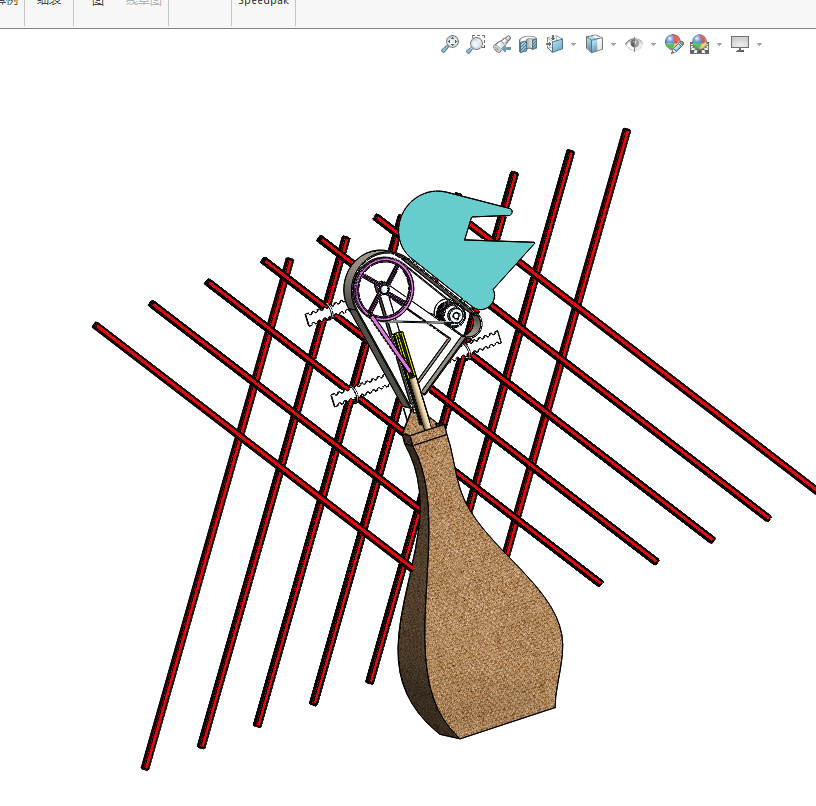Go back to the Previous View

click(x=502, y=44)
